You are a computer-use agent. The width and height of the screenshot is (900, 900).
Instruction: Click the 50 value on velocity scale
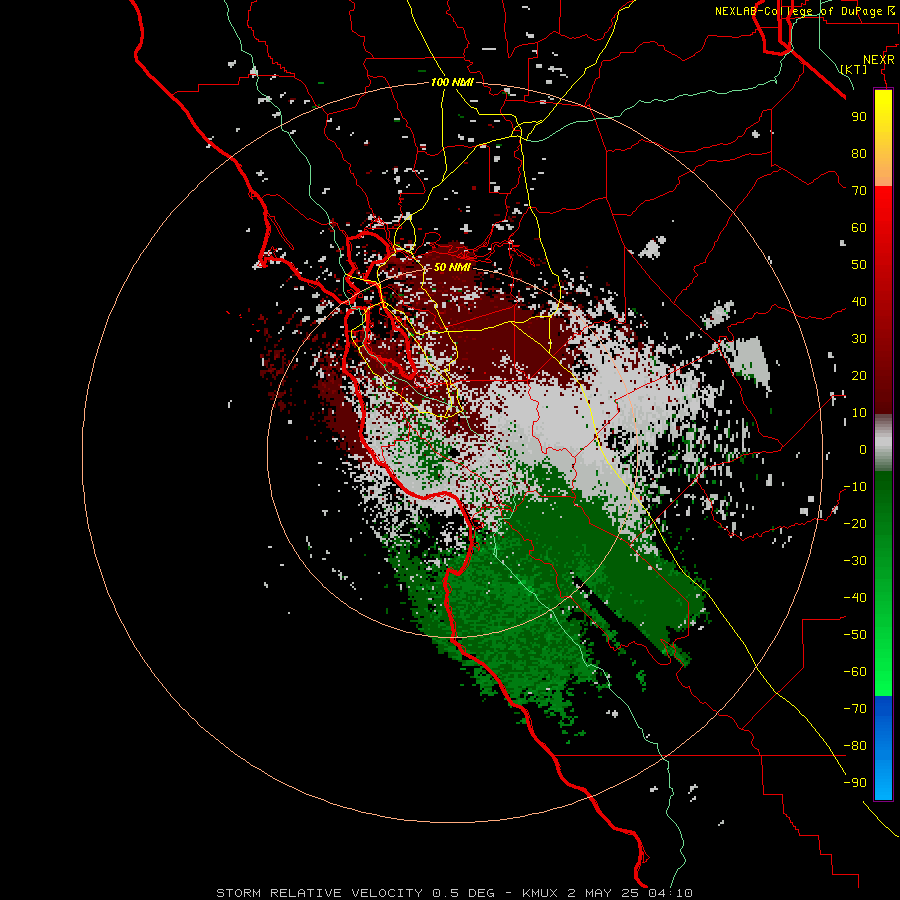(859, 265)
